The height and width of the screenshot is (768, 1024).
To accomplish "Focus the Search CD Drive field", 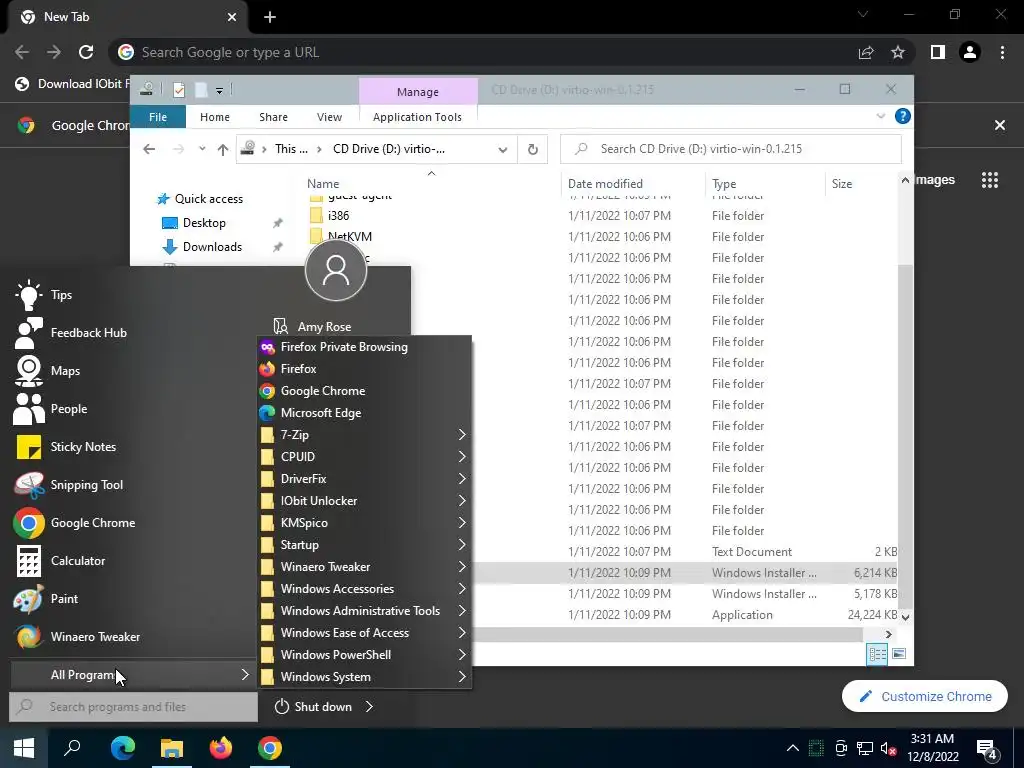I will pos(731,149).
